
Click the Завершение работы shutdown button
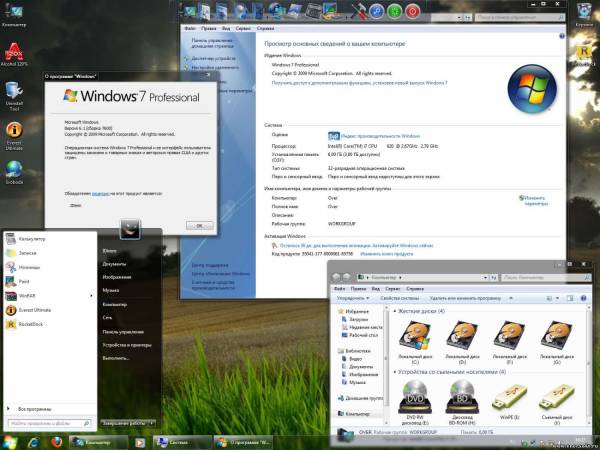(x=125, y=423)
